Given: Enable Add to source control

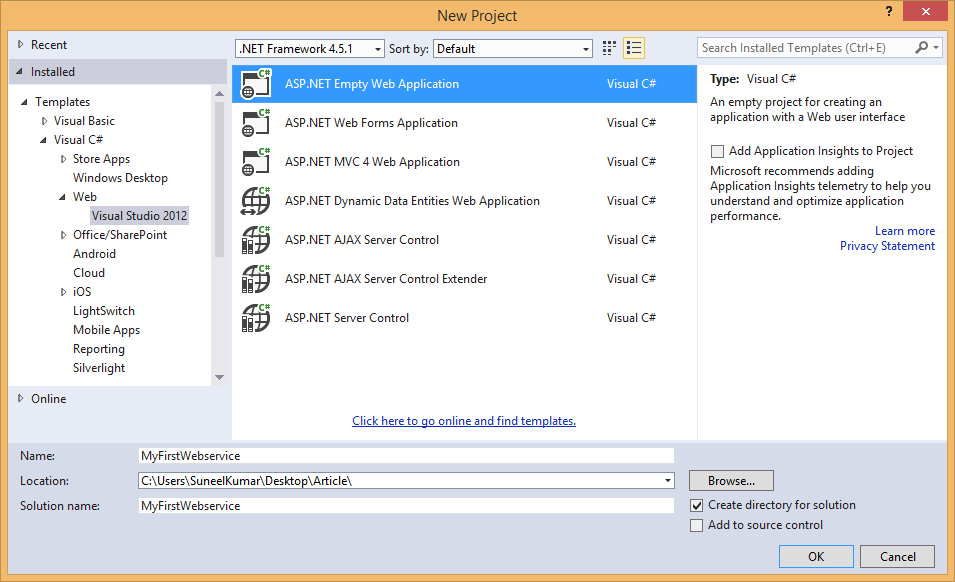Looking at the screenshot, I should pyautogui.click(x=695, y=524).
